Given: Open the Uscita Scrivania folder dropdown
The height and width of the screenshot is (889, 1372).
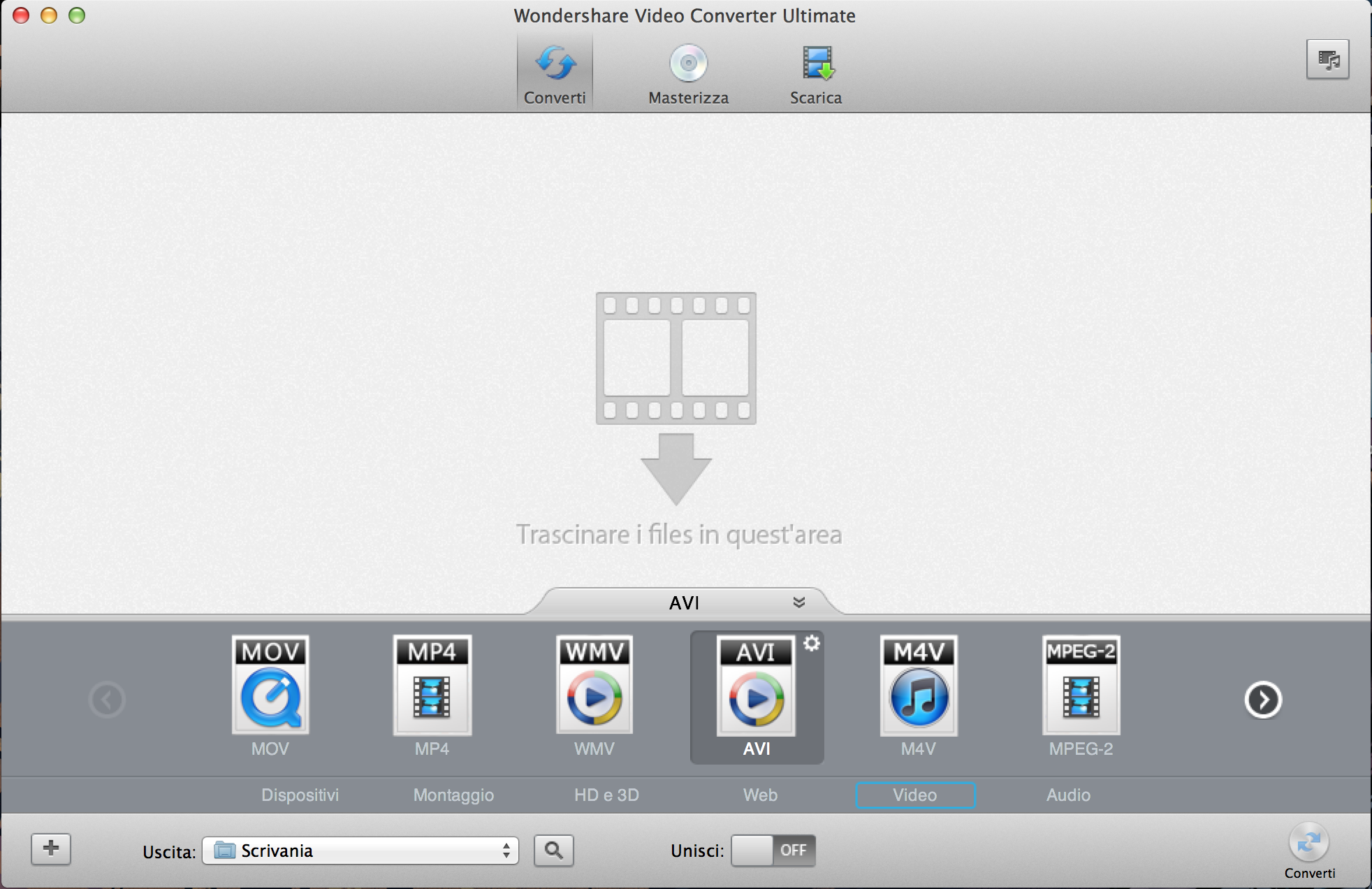Looking at the screenshot, I should click(360, 851).
